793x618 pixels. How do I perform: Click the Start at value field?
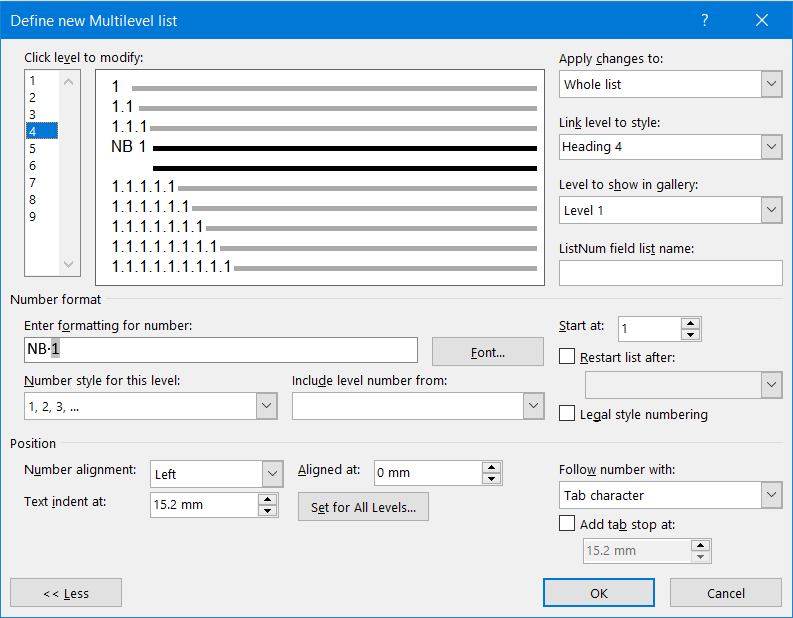click(x=649, y=329)
